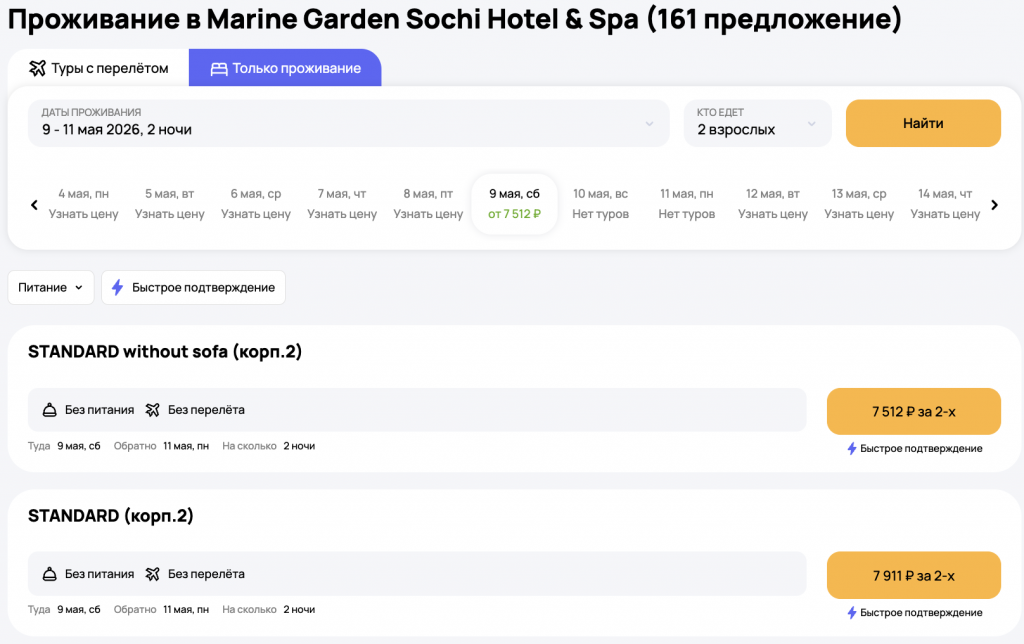Choose the 7 911 ₽ за 2-х offer
This screenshot has height=644, width=1024.
pos(913,575)
